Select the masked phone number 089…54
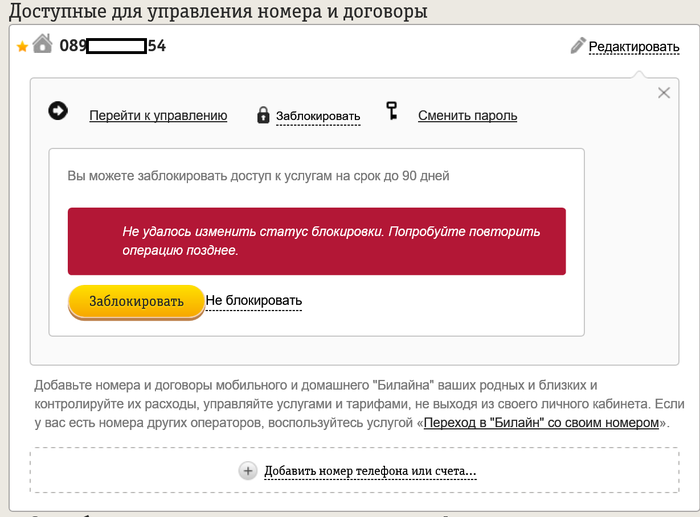The height and width of the screenshot is (517, 700). [x=112, y=45]
